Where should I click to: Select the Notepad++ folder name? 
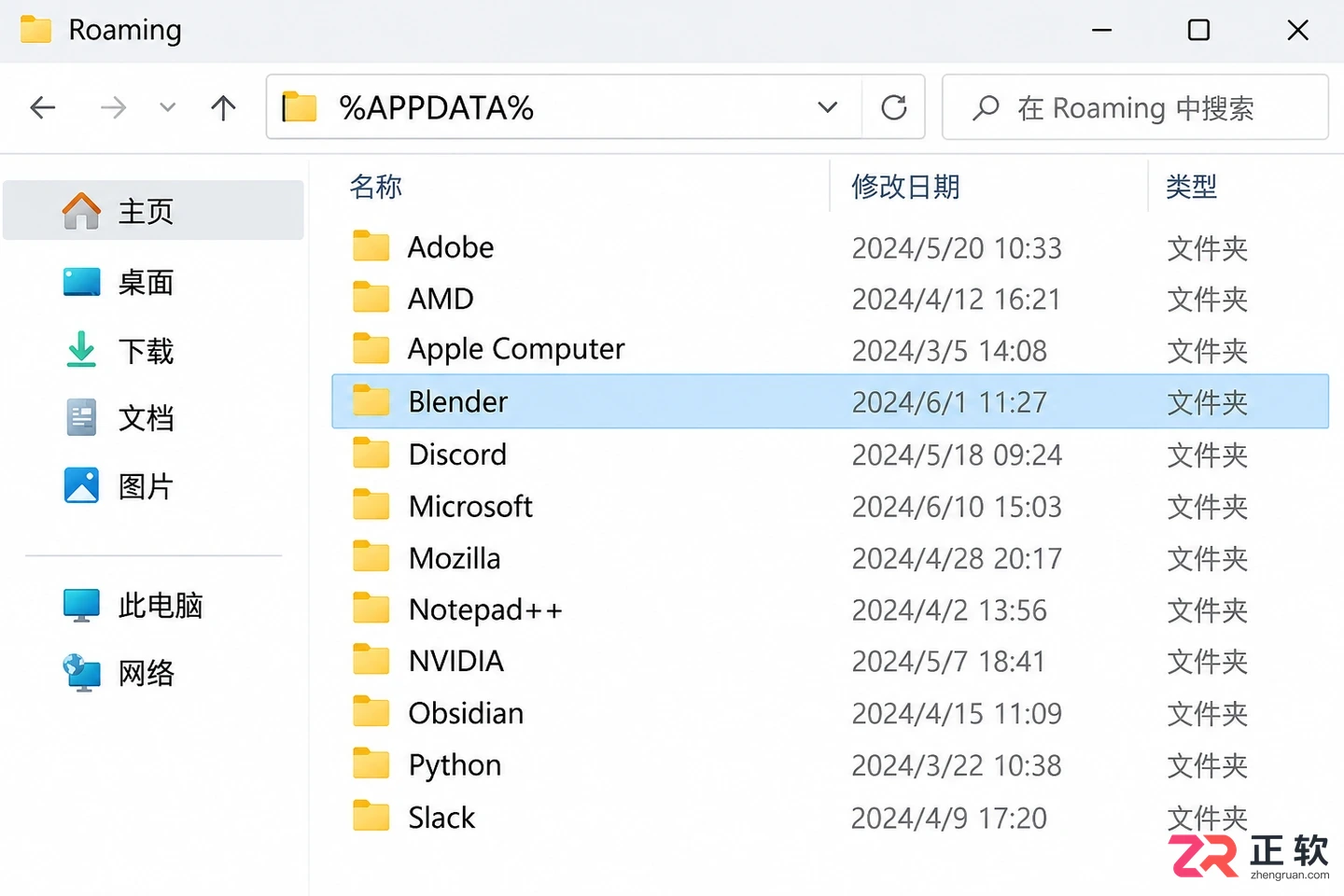click(486, 609)
